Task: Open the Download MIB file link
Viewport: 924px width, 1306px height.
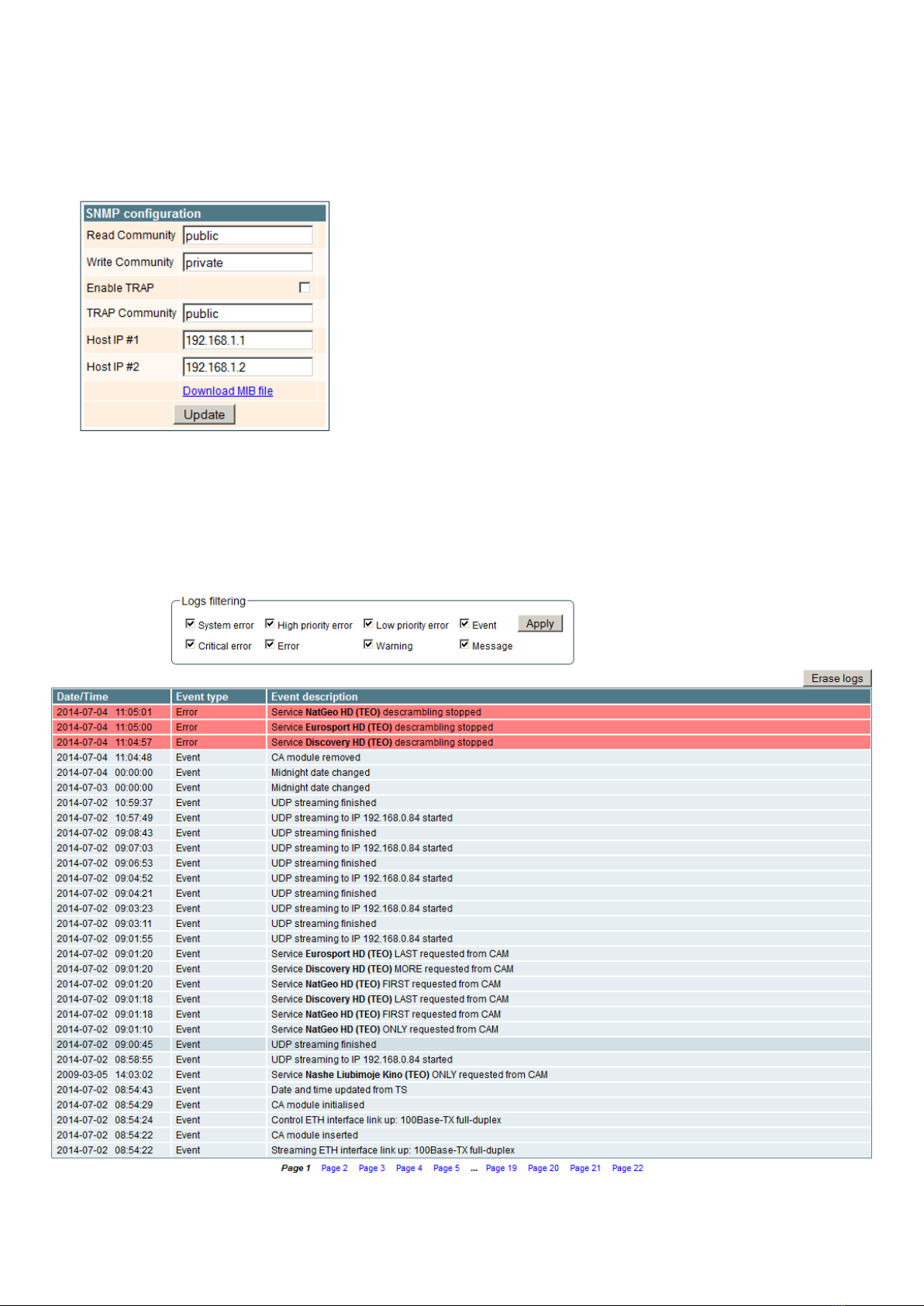Action: click(228, 391)
